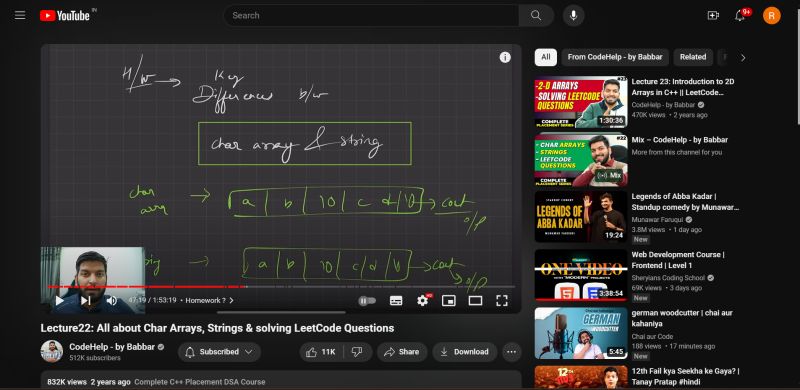Toggle the autoplay switch
The image size is (800, 390).
point(367,301)
